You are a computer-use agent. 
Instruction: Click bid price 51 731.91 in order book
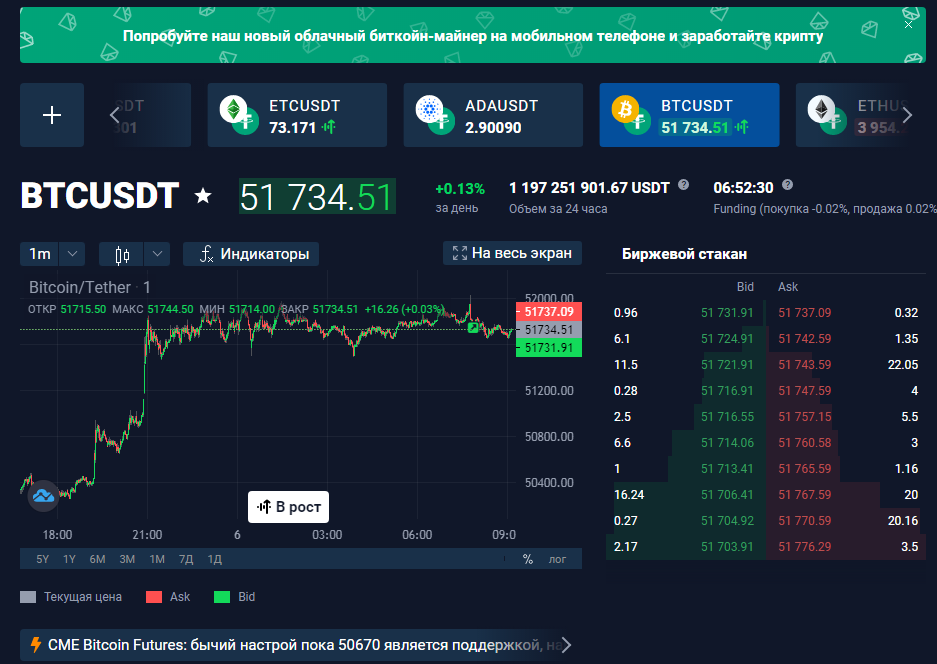pyautogui.click(x=727, y=313)
